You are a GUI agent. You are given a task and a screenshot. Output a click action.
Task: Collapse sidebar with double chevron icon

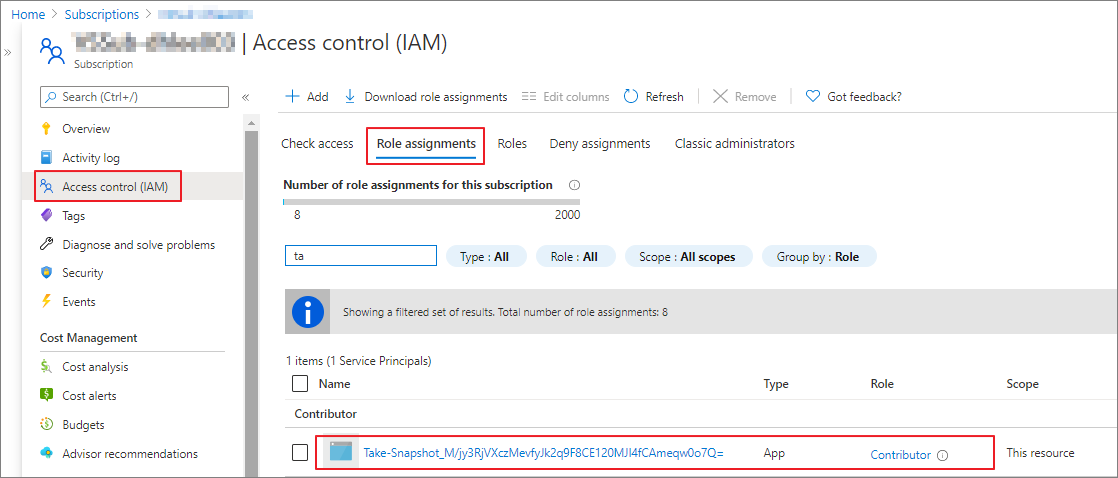pyautogui.click(x=245, y=97)
